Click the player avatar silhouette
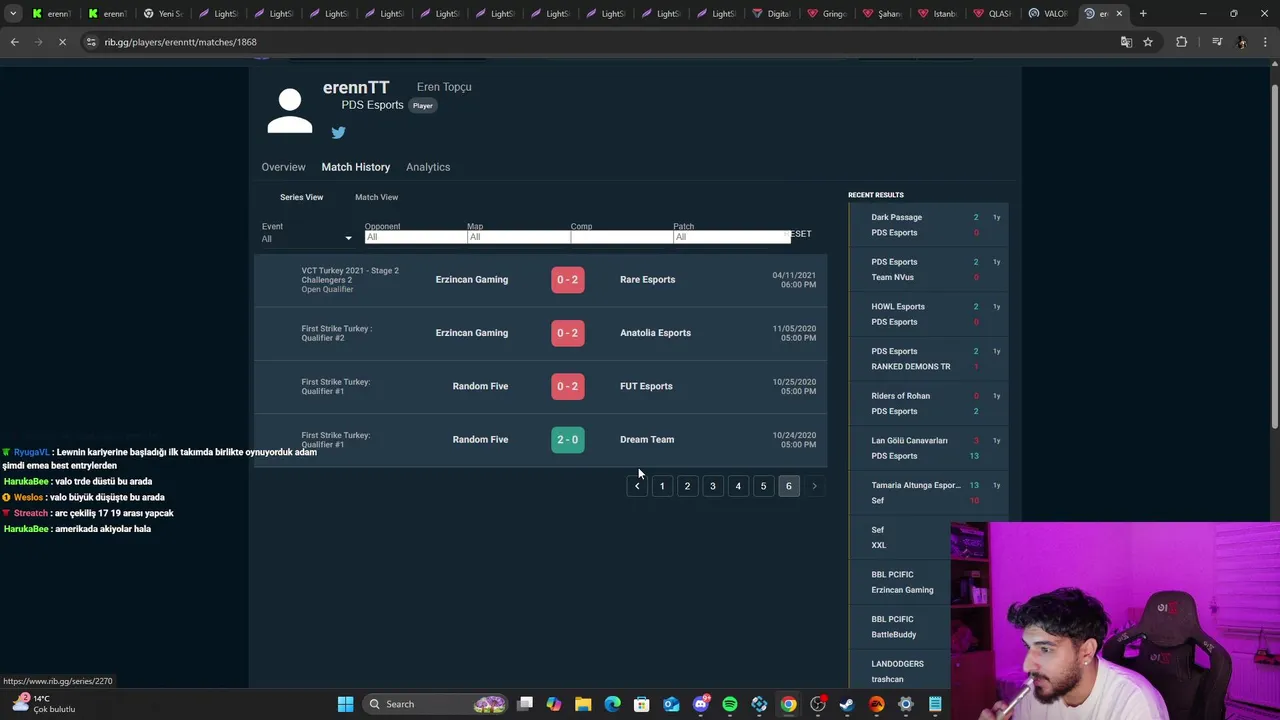 tap(290, 111)
